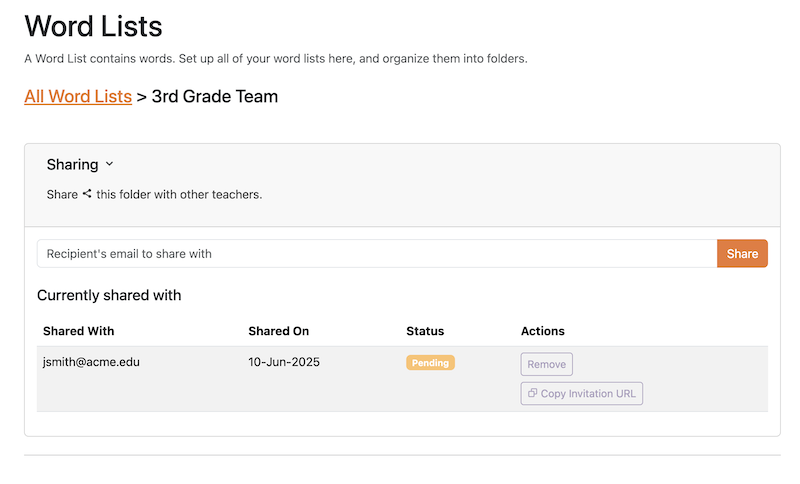Image resolution: width=800 pixels, height=484 pixels.
Task: Click the Pending status badge
Action: (x=430, y=363)
